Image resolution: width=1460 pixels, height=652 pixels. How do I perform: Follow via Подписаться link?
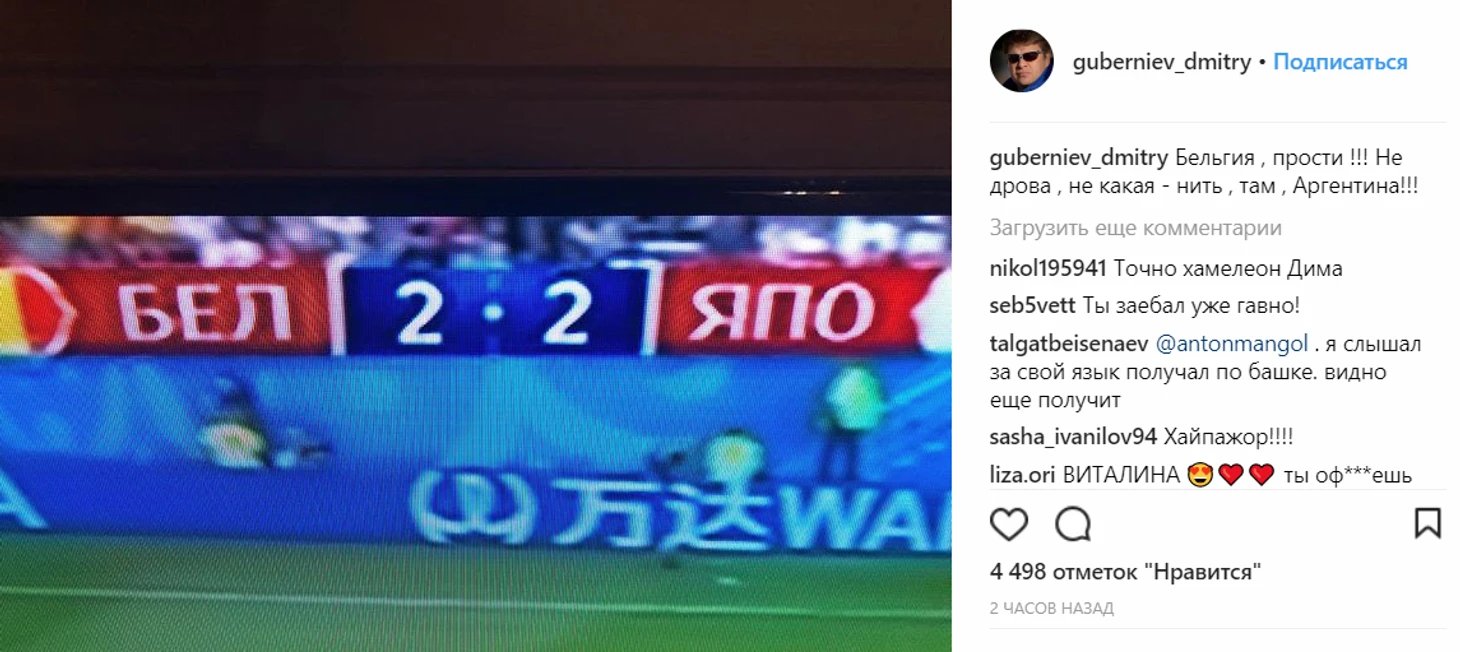[1340, 62]
